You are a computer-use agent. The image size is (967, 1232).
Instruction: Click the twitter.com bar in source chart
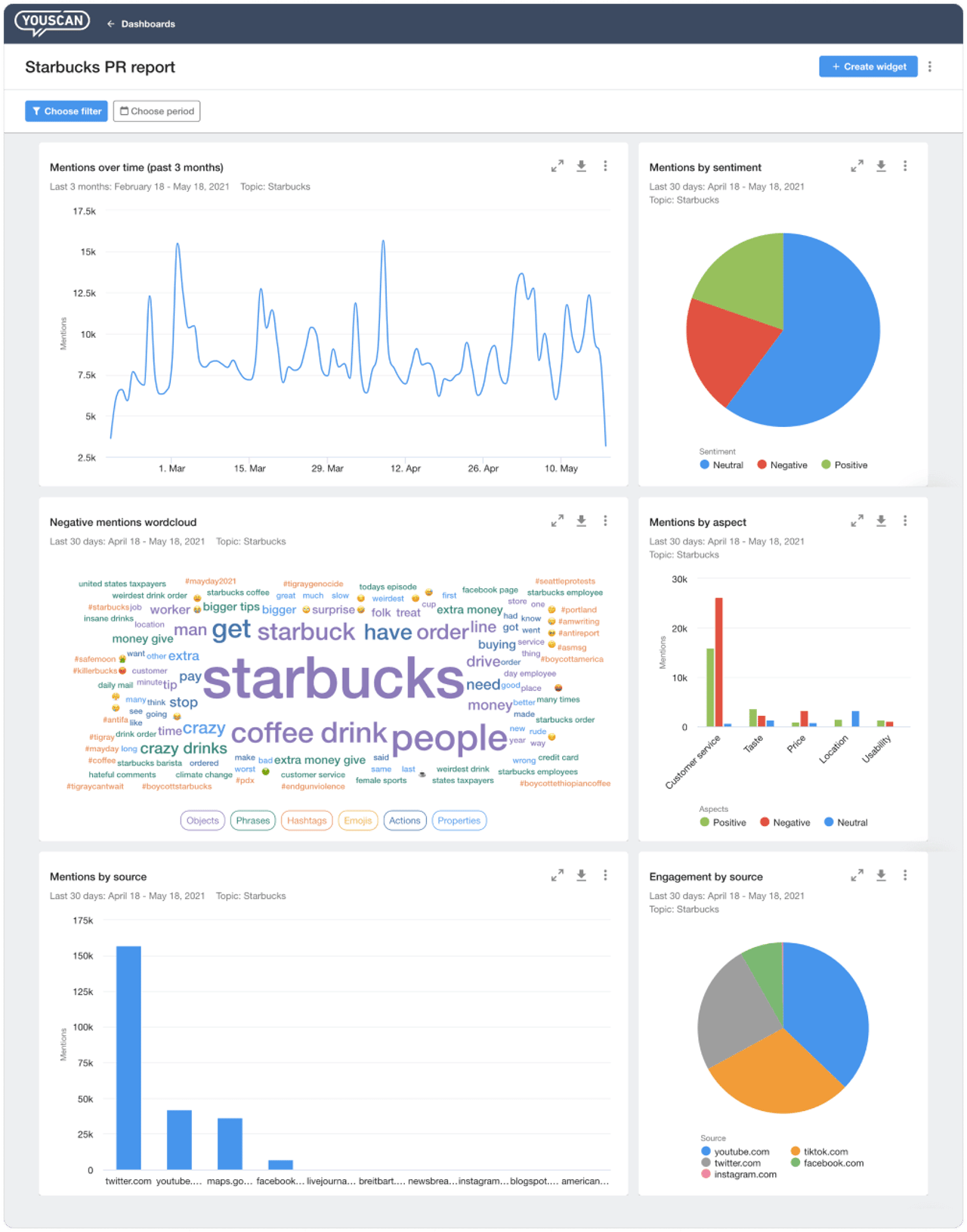coord(128,1058)
